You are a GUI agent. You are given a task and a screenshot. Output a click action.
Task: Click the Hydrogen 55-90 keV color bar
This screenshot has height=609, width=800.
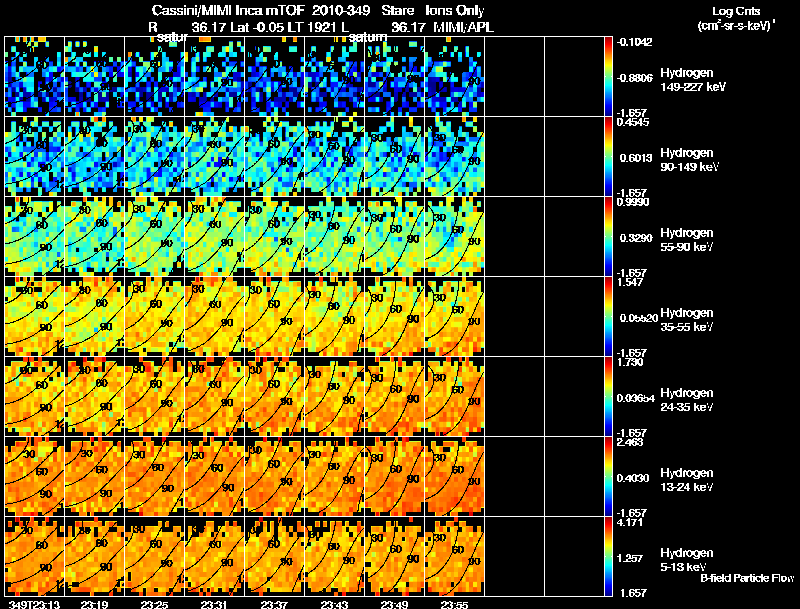click(x=608, y=237)
